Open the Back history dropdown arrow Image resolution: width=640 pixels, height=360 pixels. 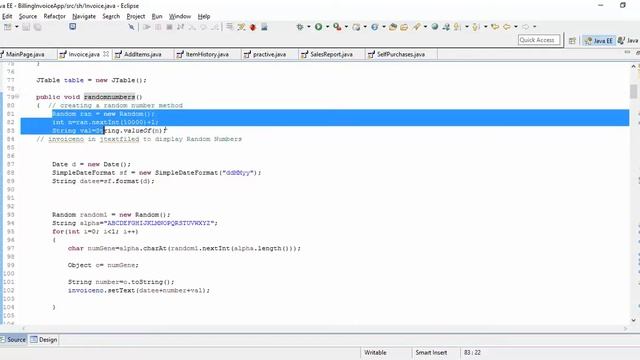point(516,27)
